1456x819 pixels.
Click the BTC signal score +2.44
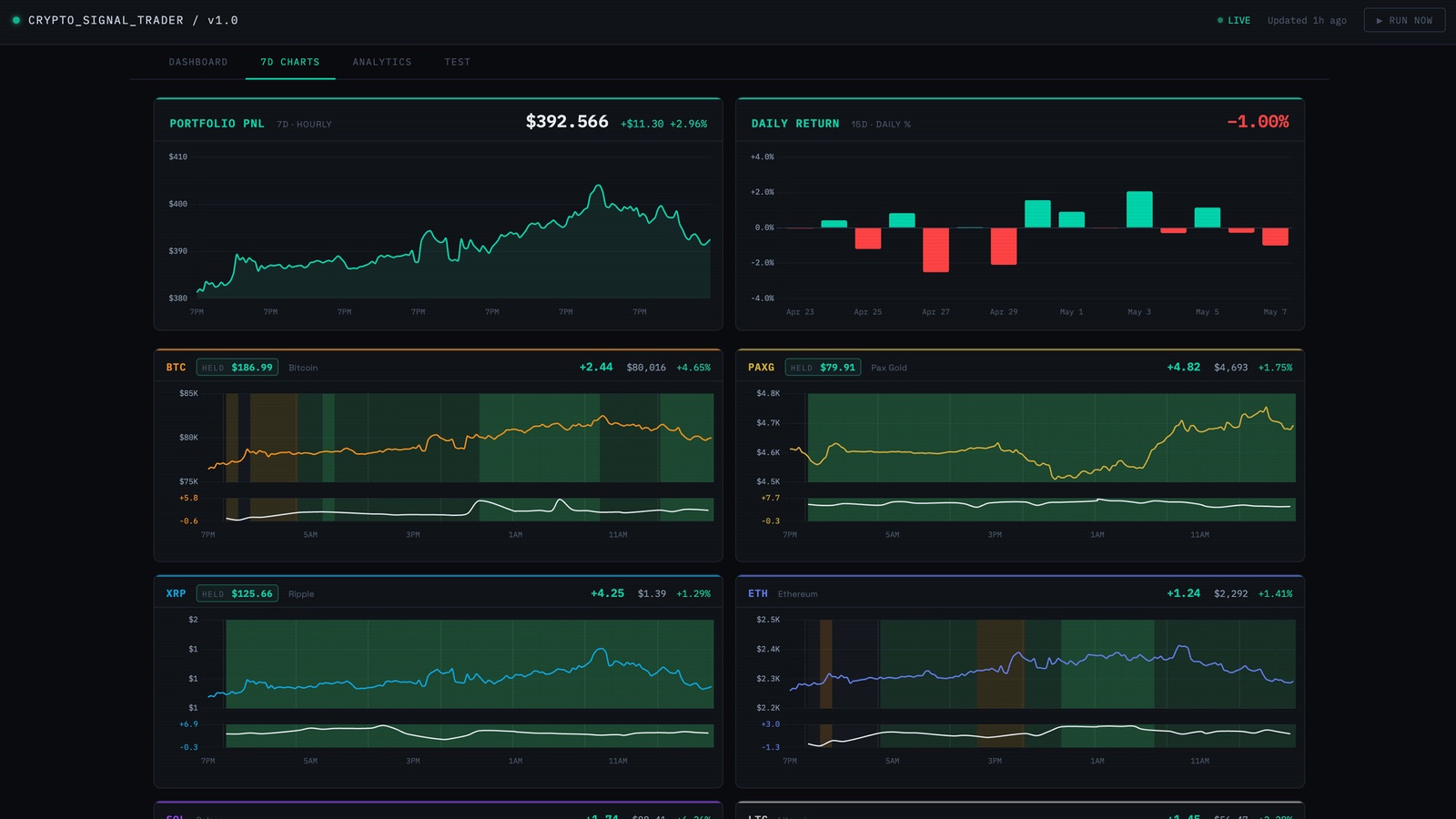click(596, 368)
